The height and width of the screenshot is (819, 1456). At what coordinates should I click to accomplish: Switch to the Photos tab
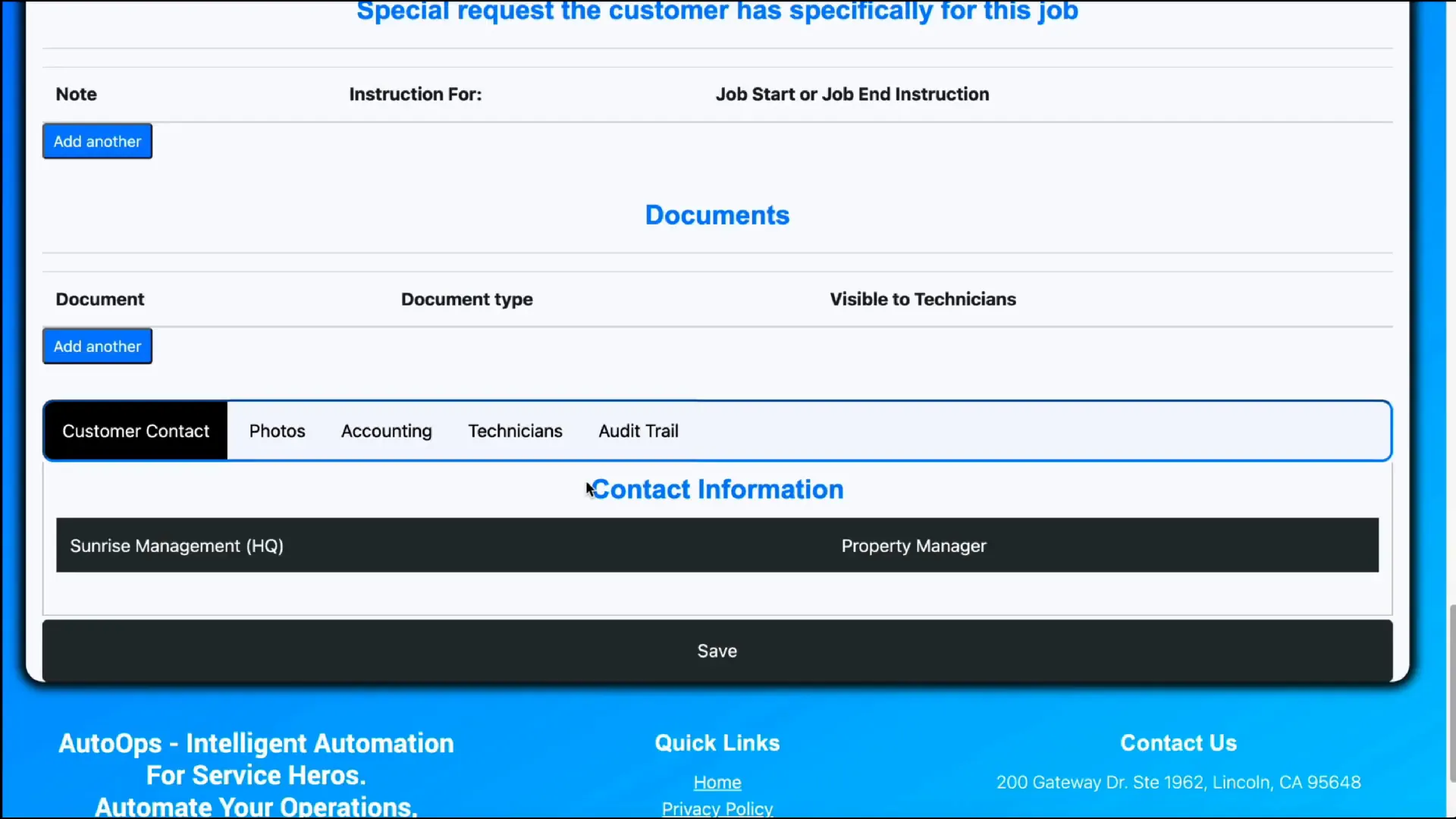(277, 431)
